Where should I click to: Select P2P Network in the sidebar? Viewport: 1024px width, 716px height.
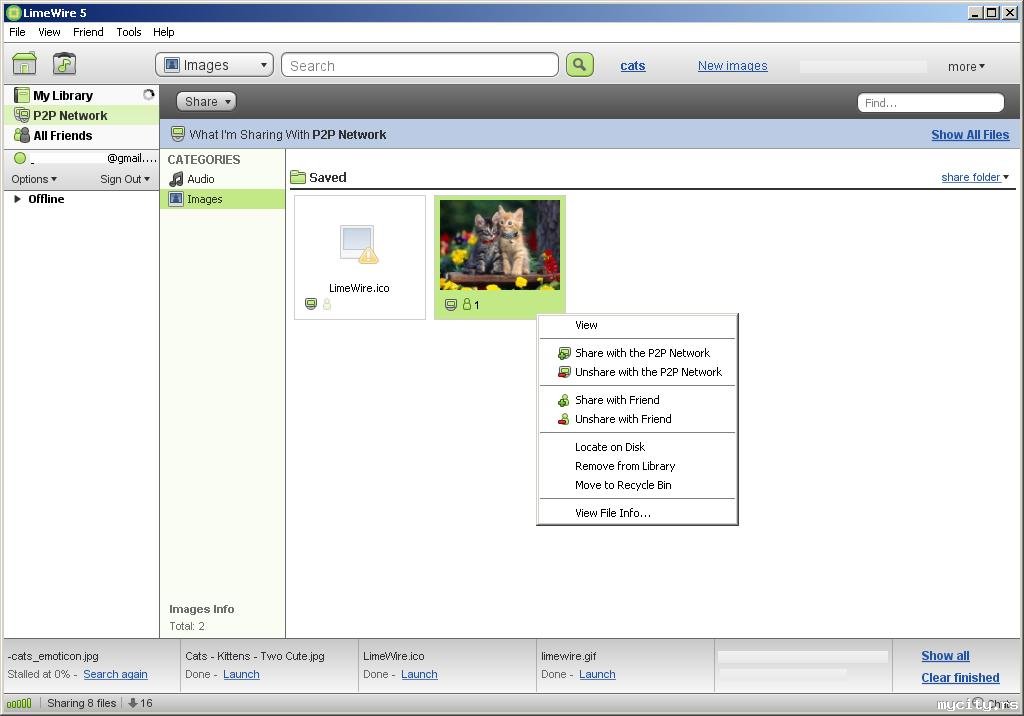[82, 115]
